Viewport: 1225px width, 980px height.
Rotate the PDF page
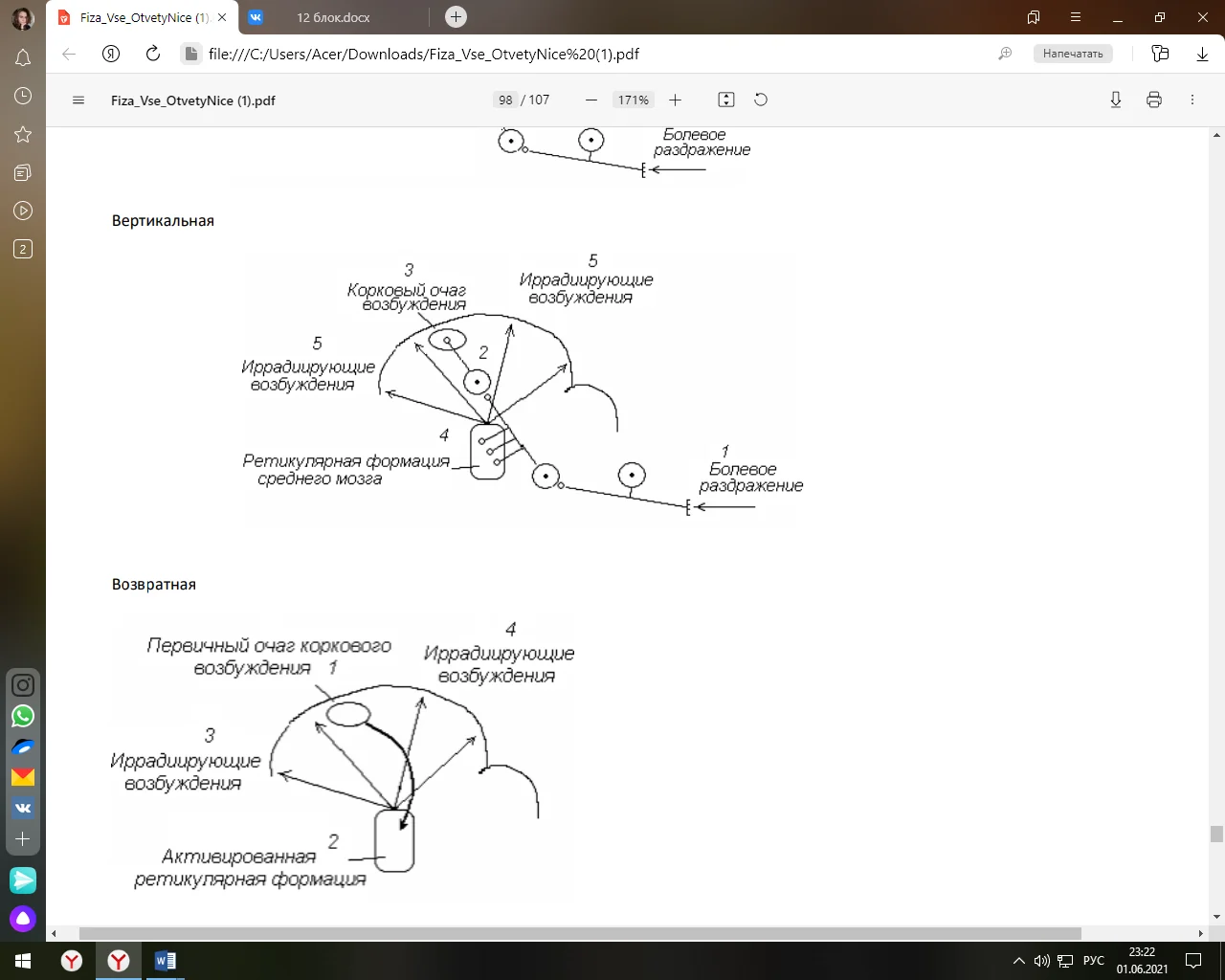[761, 100]
